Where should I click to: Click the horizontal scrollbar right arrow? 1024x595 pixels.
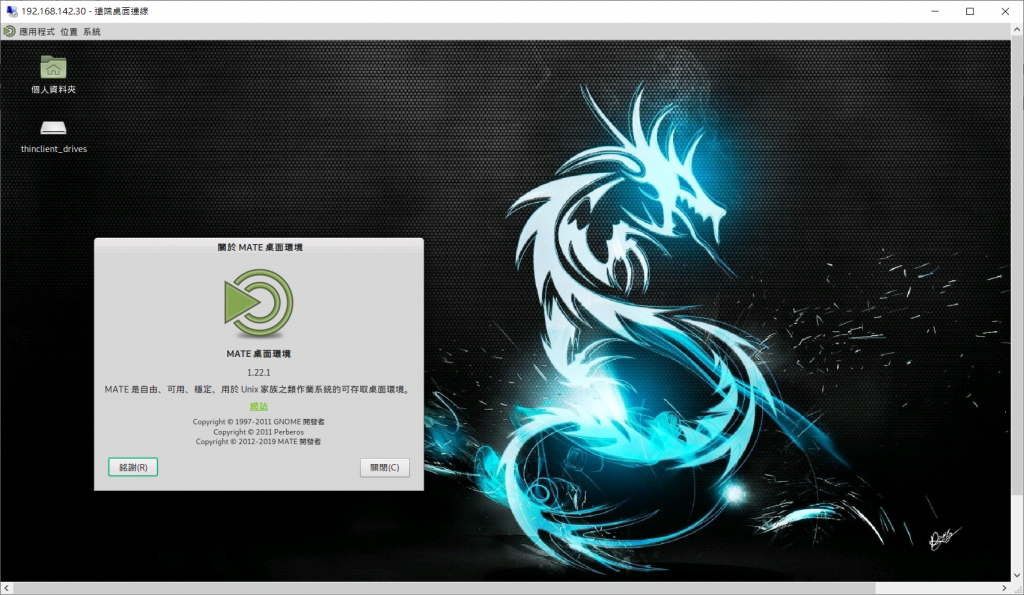1004,588
